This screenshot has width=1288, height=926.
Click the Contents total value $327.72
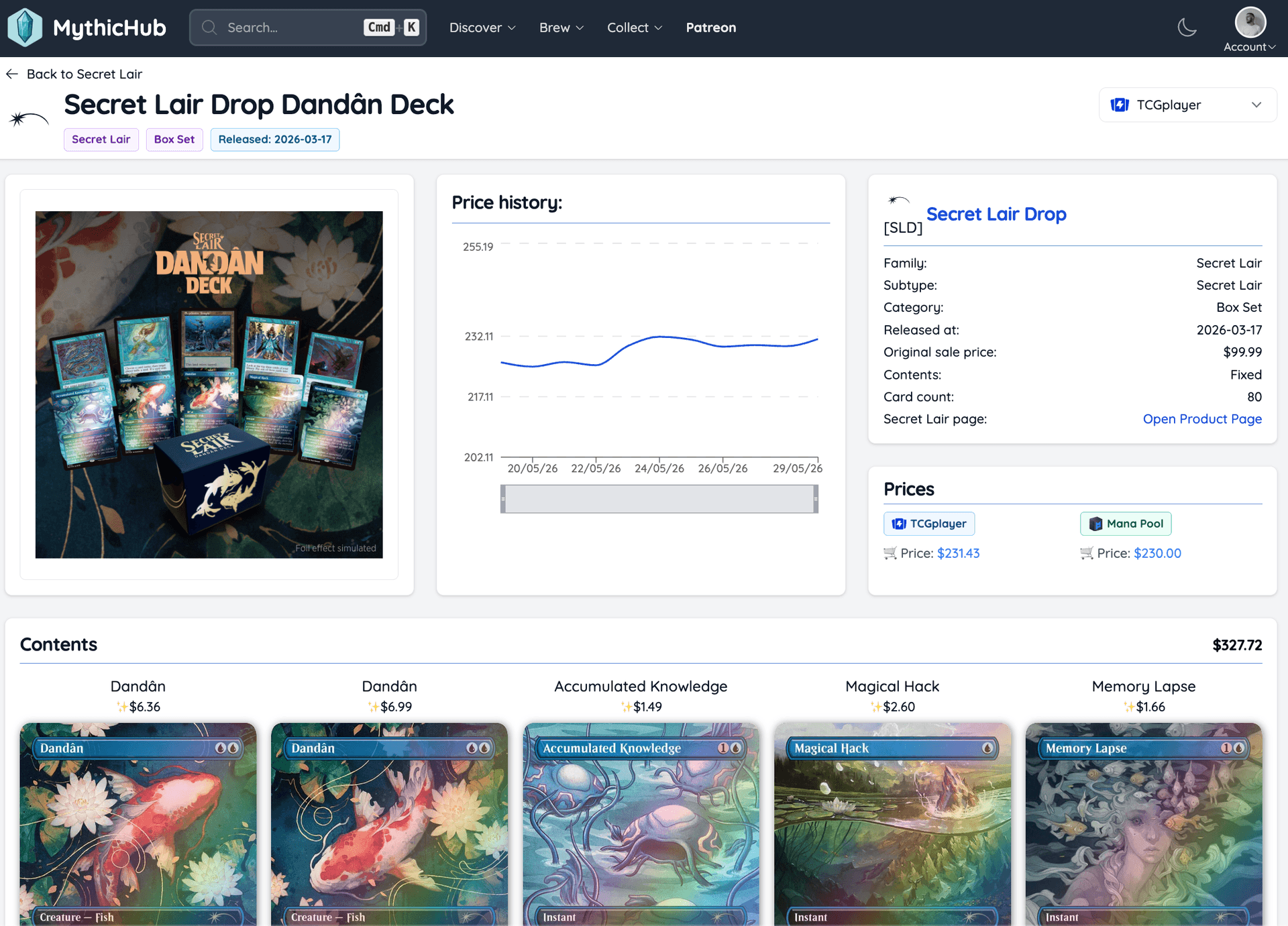coord(1237,645)
